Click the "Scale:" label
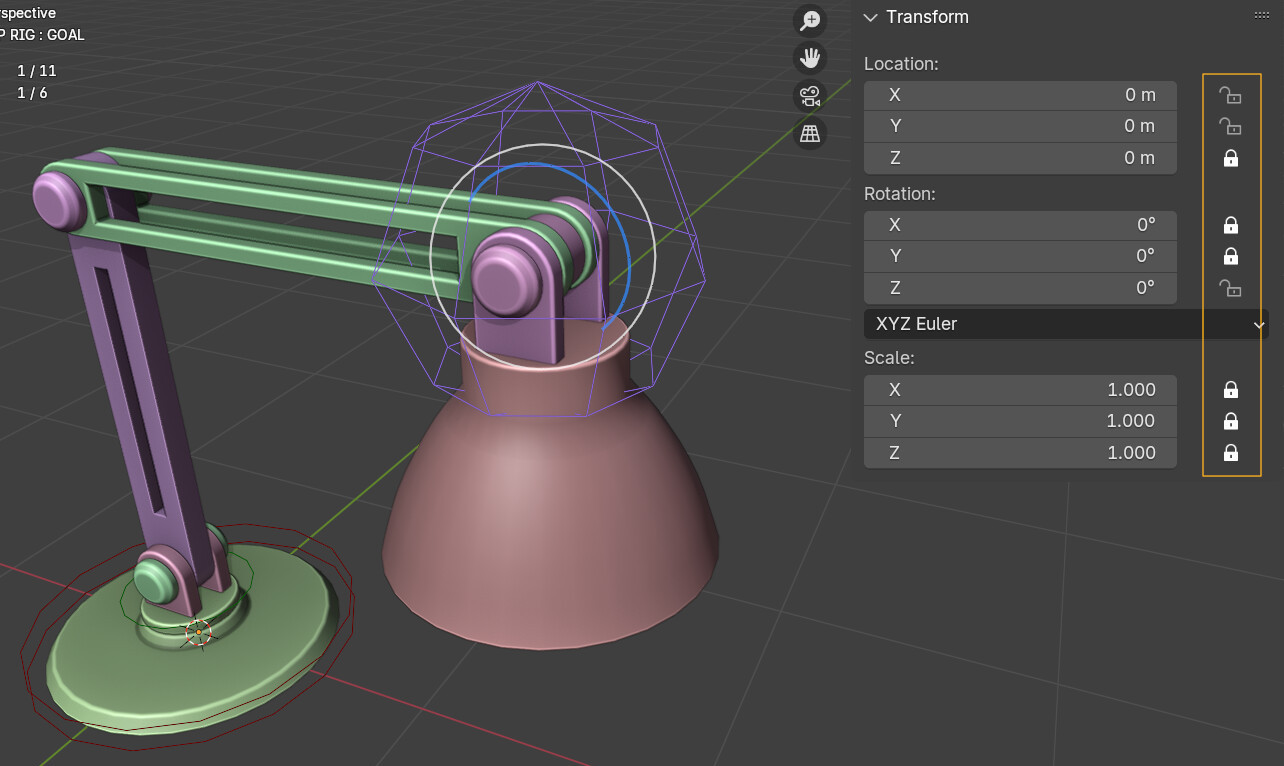 tap(890, 358)
